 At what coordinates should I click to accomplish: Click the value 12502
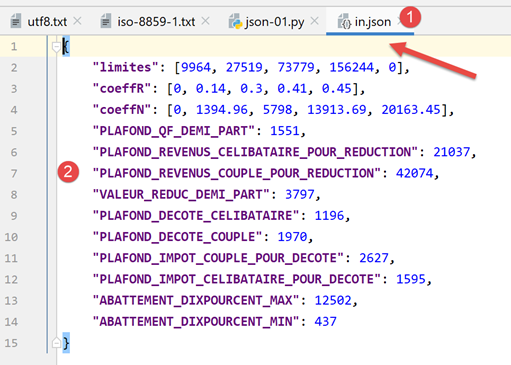(333, 301)
